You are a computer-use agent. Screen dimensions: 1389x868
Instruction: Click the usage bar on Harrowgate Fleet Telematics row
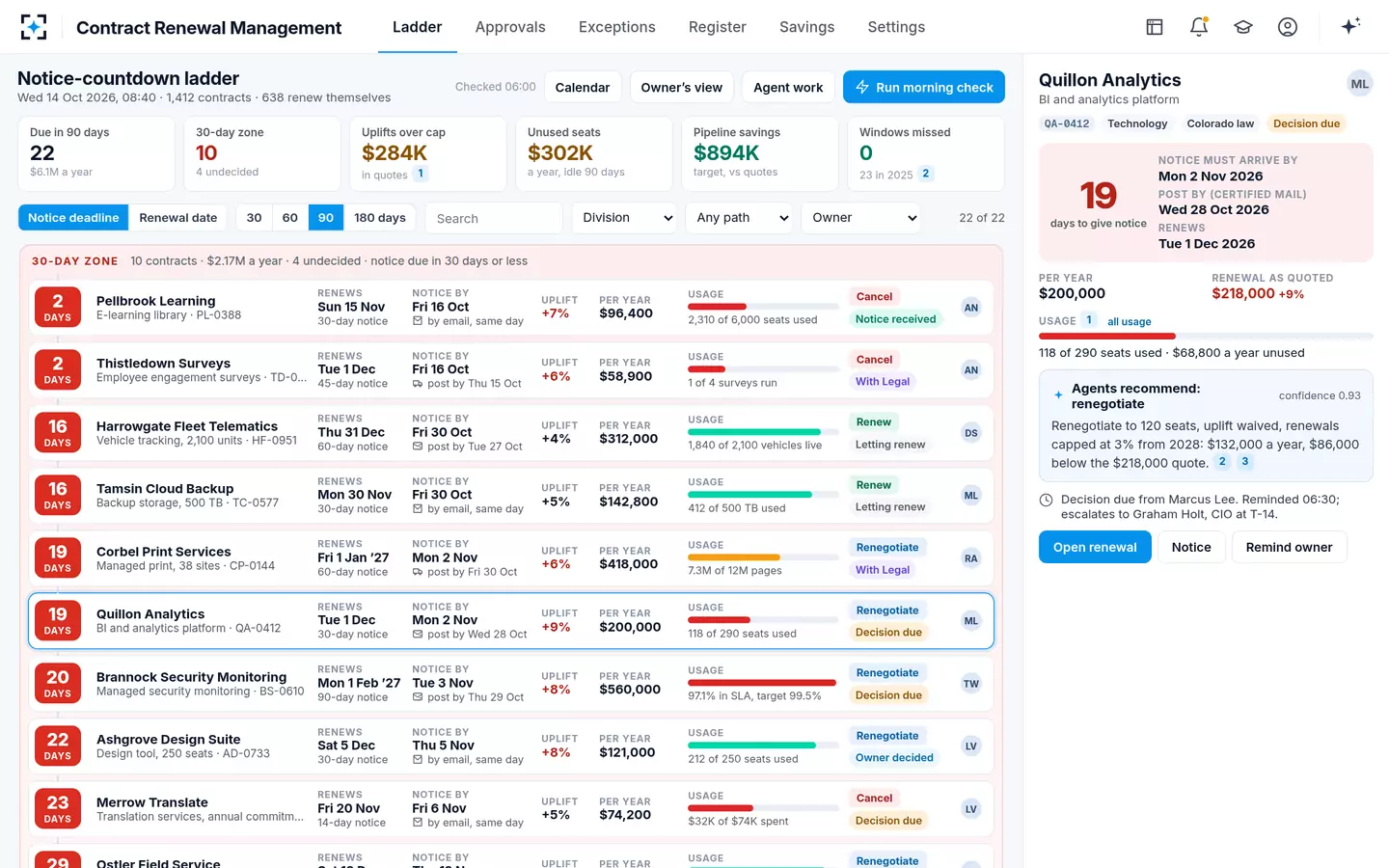[x=763, y=432]
